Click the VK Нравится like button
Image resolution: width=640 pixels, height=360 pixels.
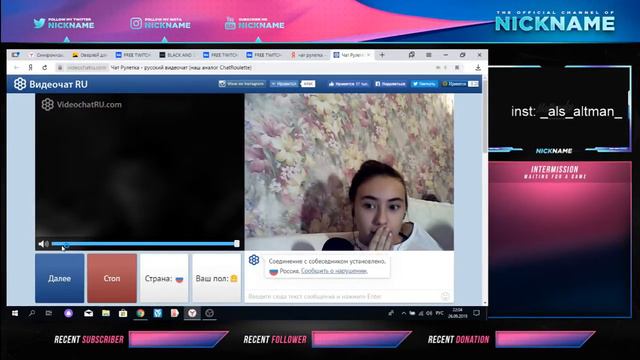coord(284,84)
